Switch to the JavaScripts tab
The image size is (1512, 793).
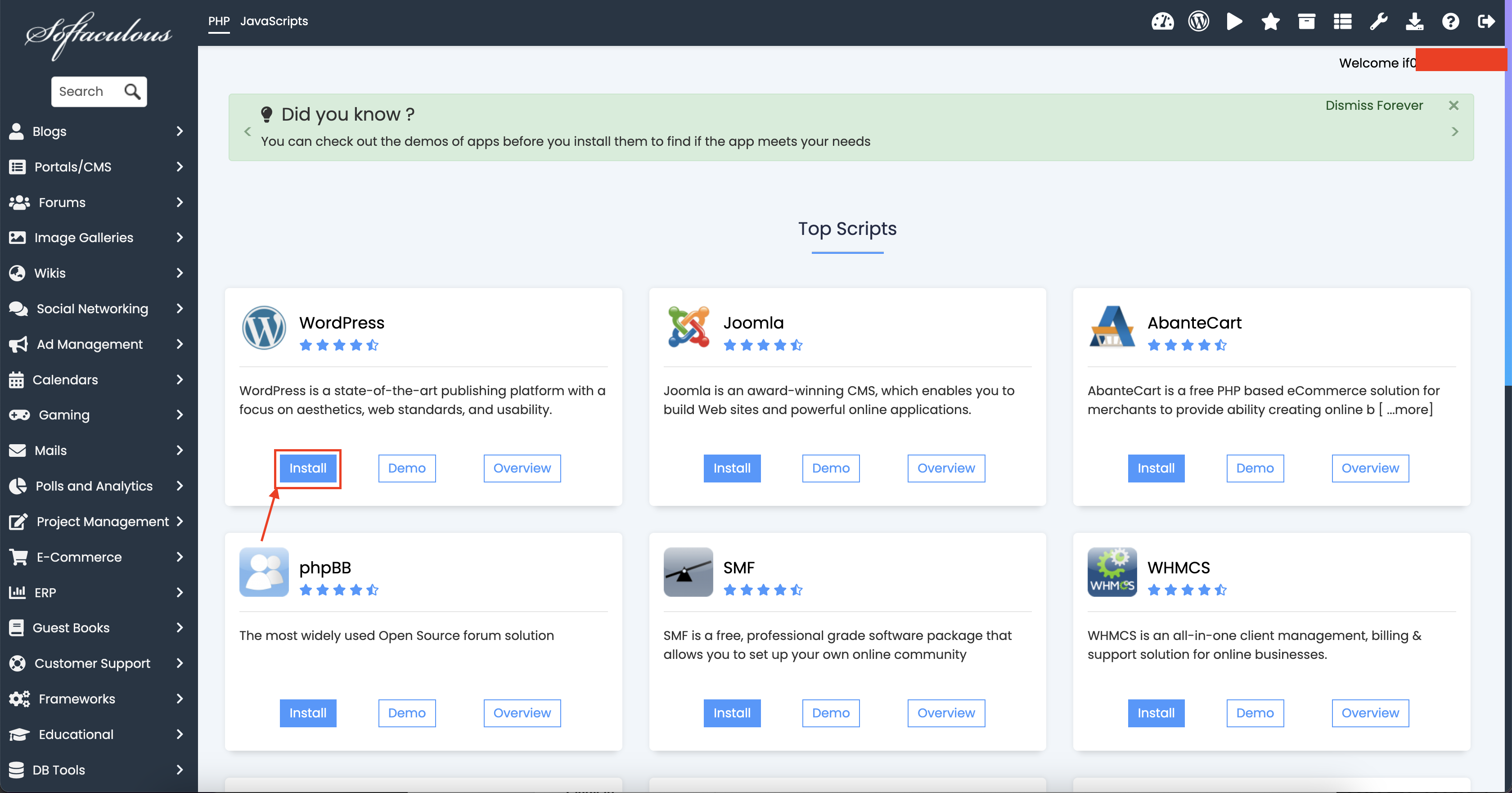274,21
